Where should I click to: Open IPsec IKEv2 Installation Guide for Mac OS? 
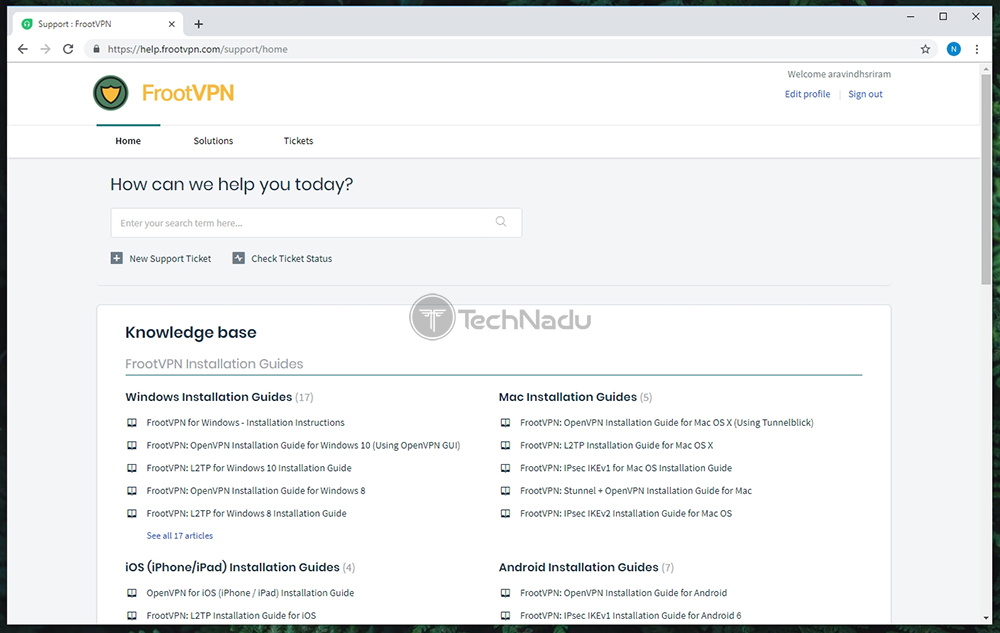point(626,514)
